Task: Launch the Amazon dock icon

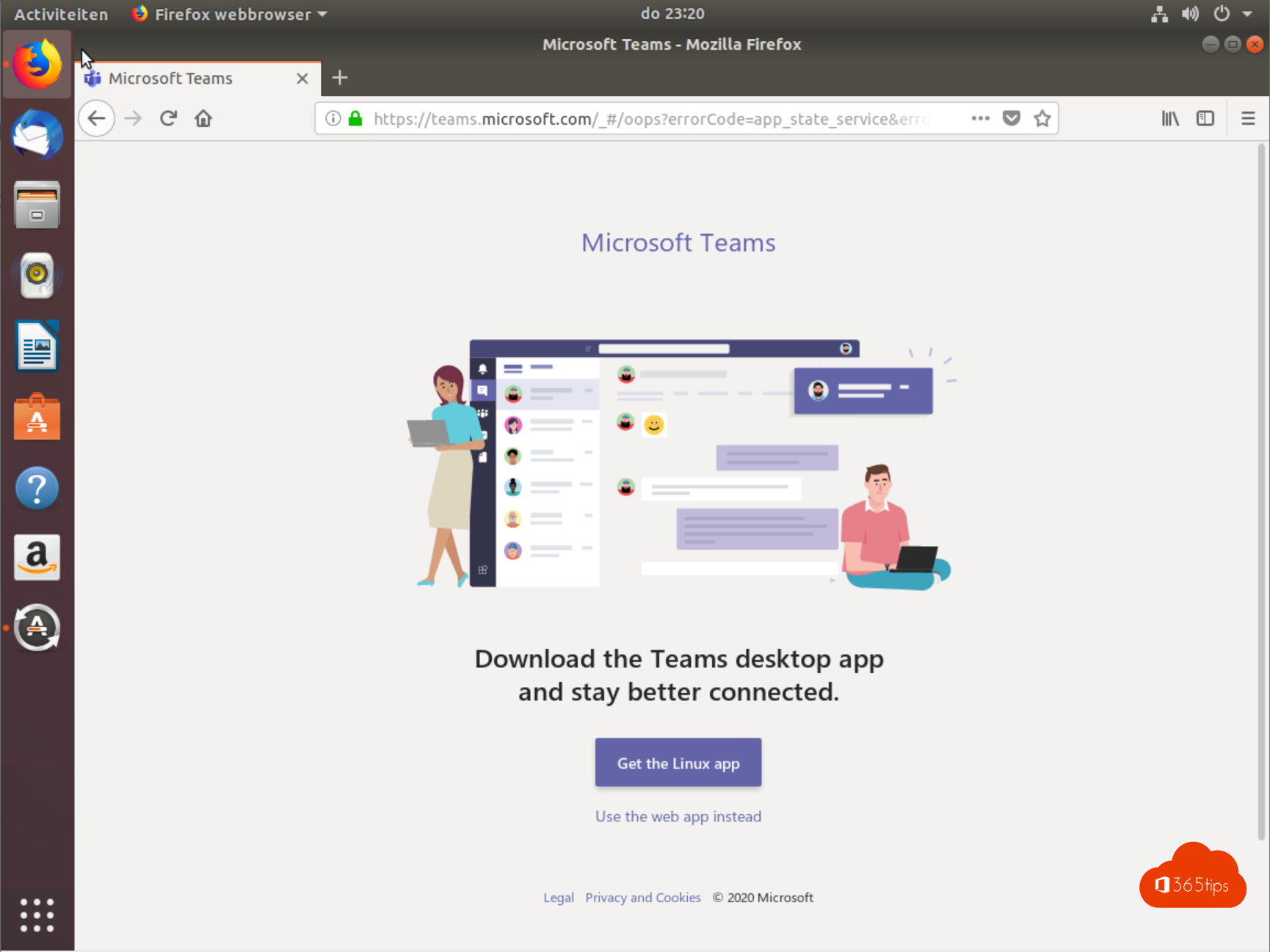Action: point(37,558)
